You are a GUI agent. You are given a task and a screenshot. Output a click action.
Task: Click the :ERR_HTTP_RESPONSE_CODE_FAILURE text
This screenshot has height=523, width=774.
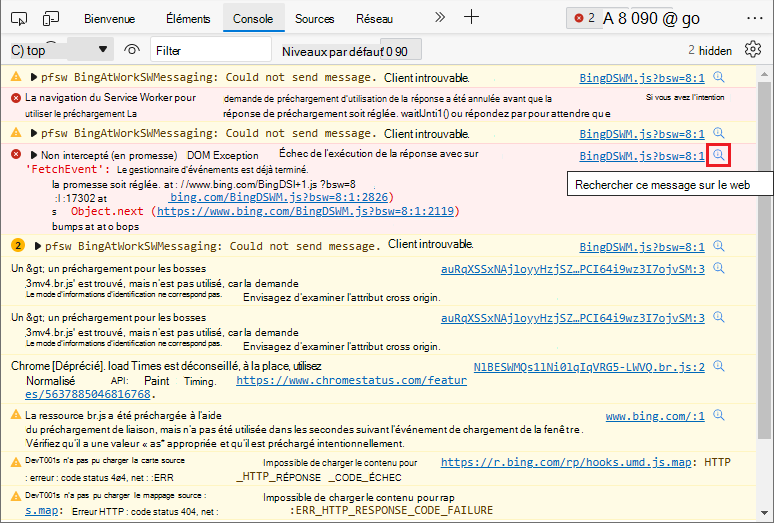tap(391, 510)
